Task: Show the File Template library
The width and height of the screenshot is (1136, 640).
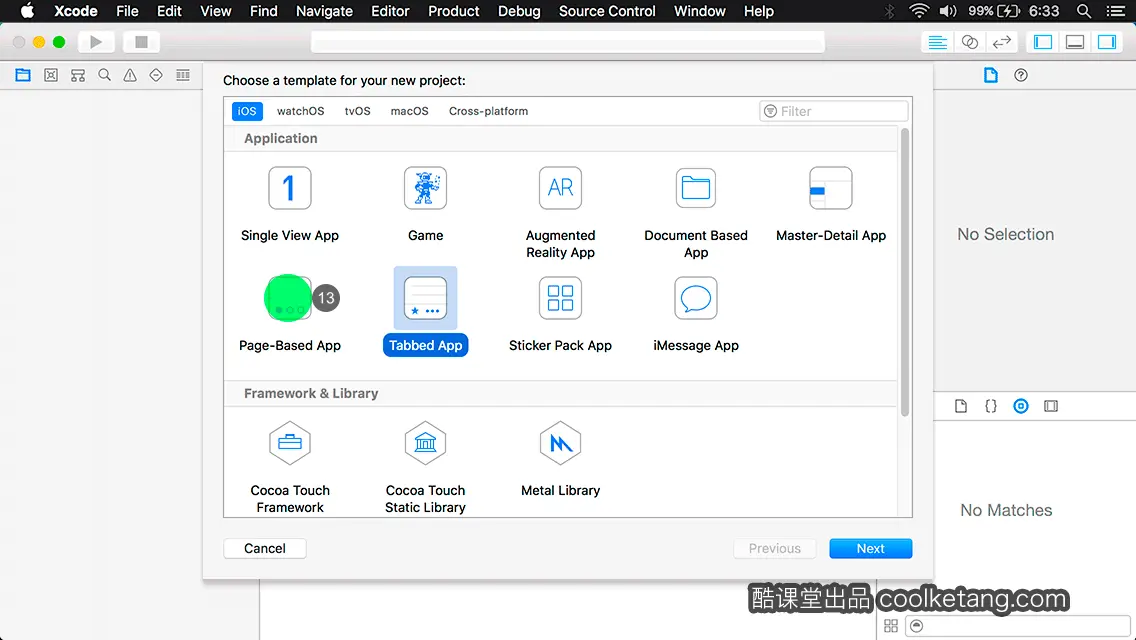Action: coord(961,406)
